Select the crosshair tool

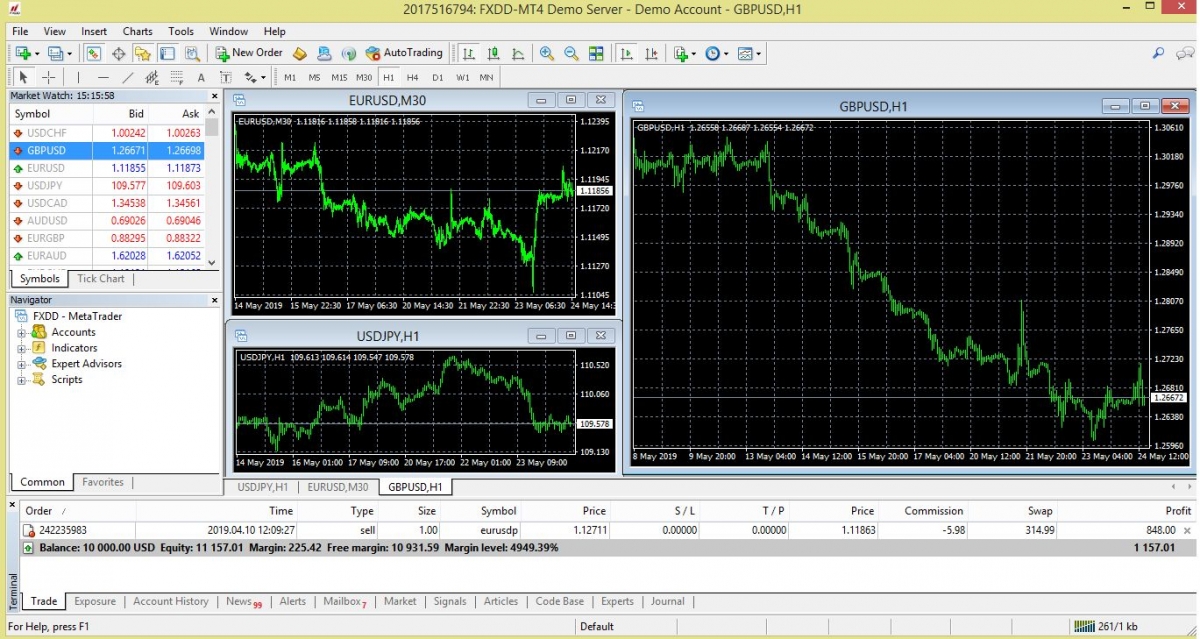pos(49,77)
